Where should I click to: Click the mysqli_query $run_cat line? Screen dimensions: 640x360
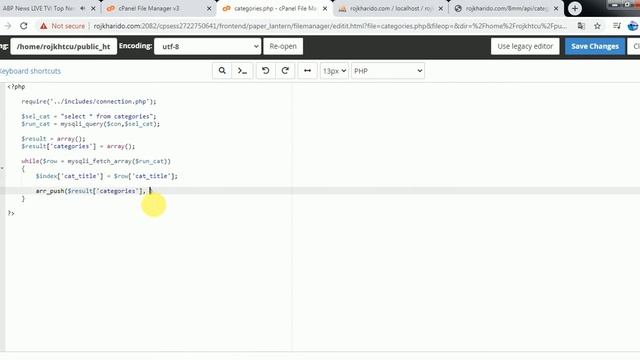[x=91, y=124]
